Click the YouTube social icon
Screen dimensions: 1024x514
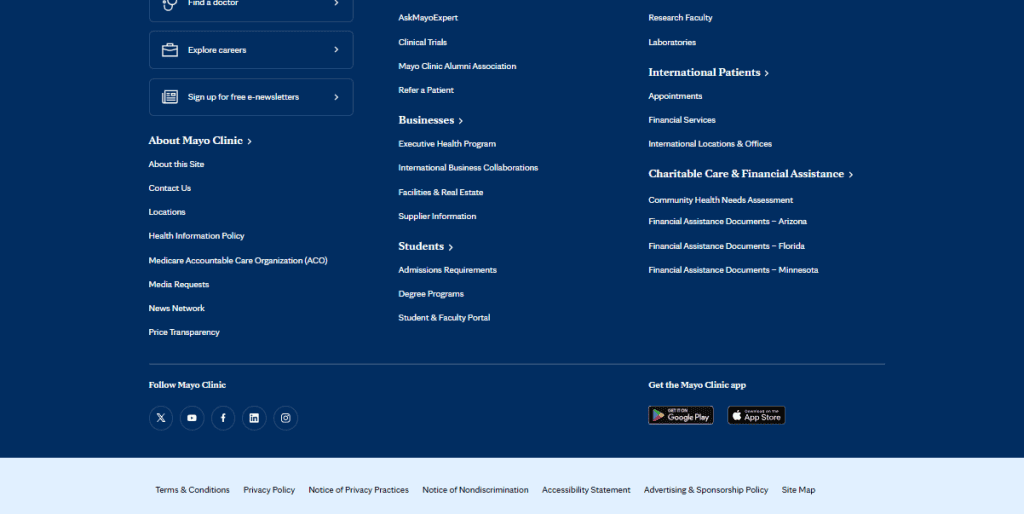(192, 418)
